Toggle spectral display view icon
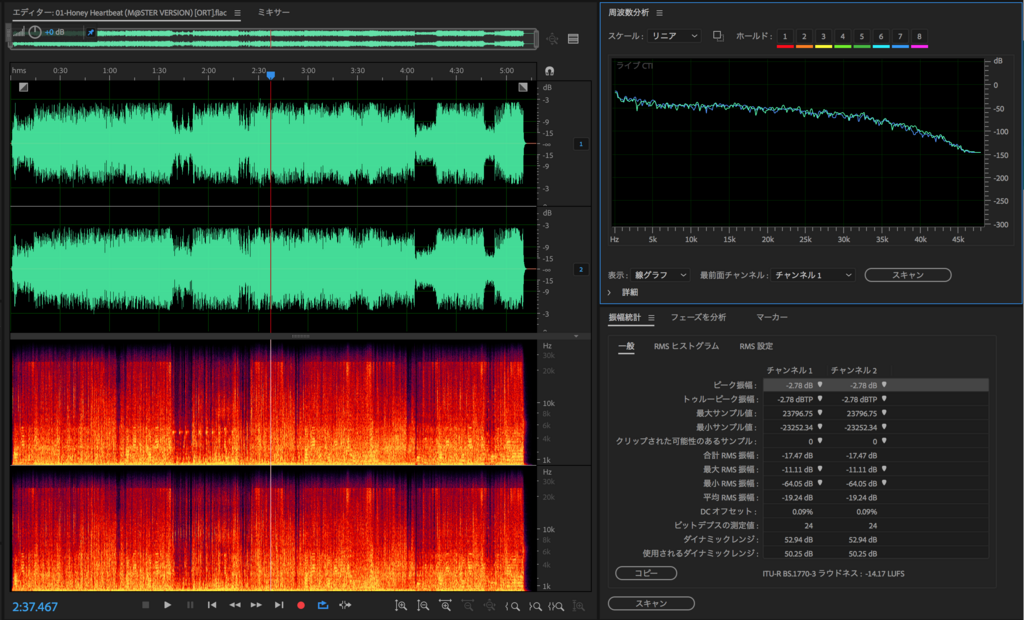The image size is (1024, 620). (x=573, y=39)
